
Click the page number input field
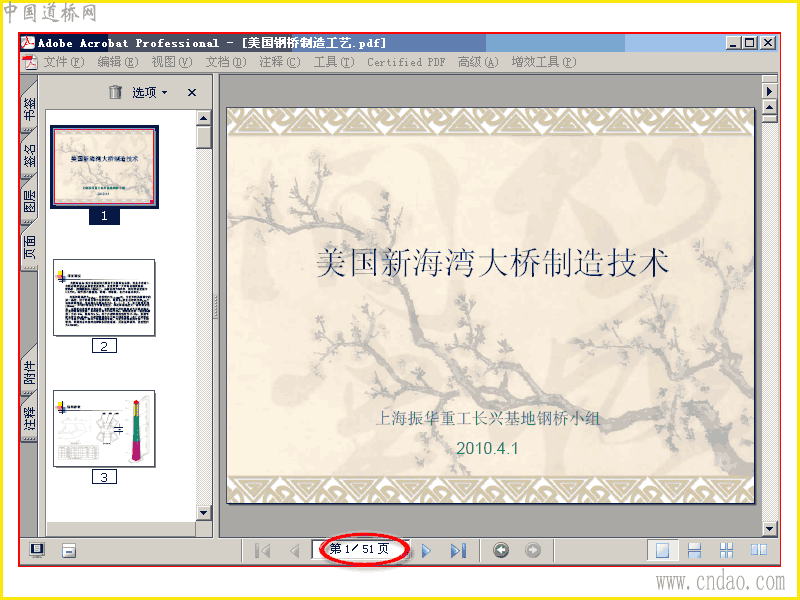point(359,549)
